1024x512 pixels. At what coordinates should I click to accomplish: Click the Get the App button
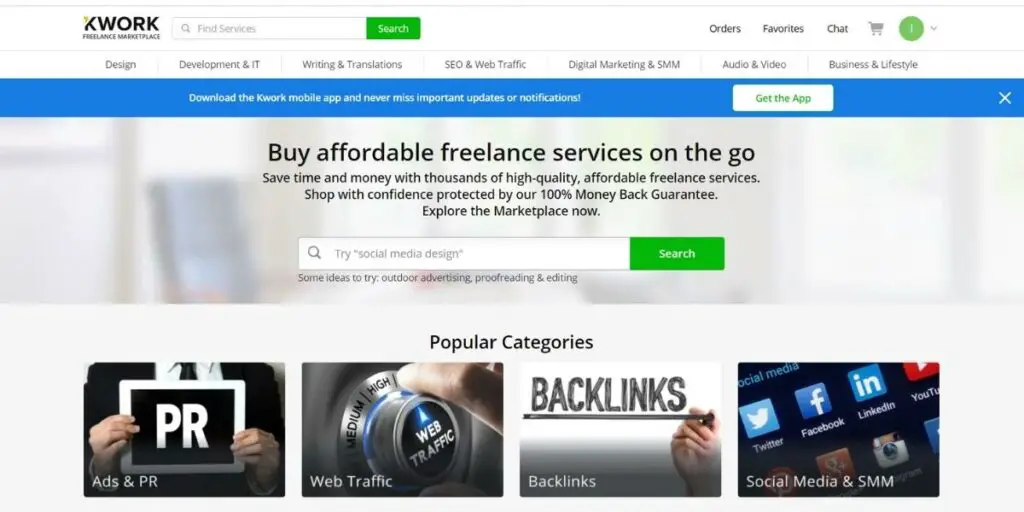point(783,98)
